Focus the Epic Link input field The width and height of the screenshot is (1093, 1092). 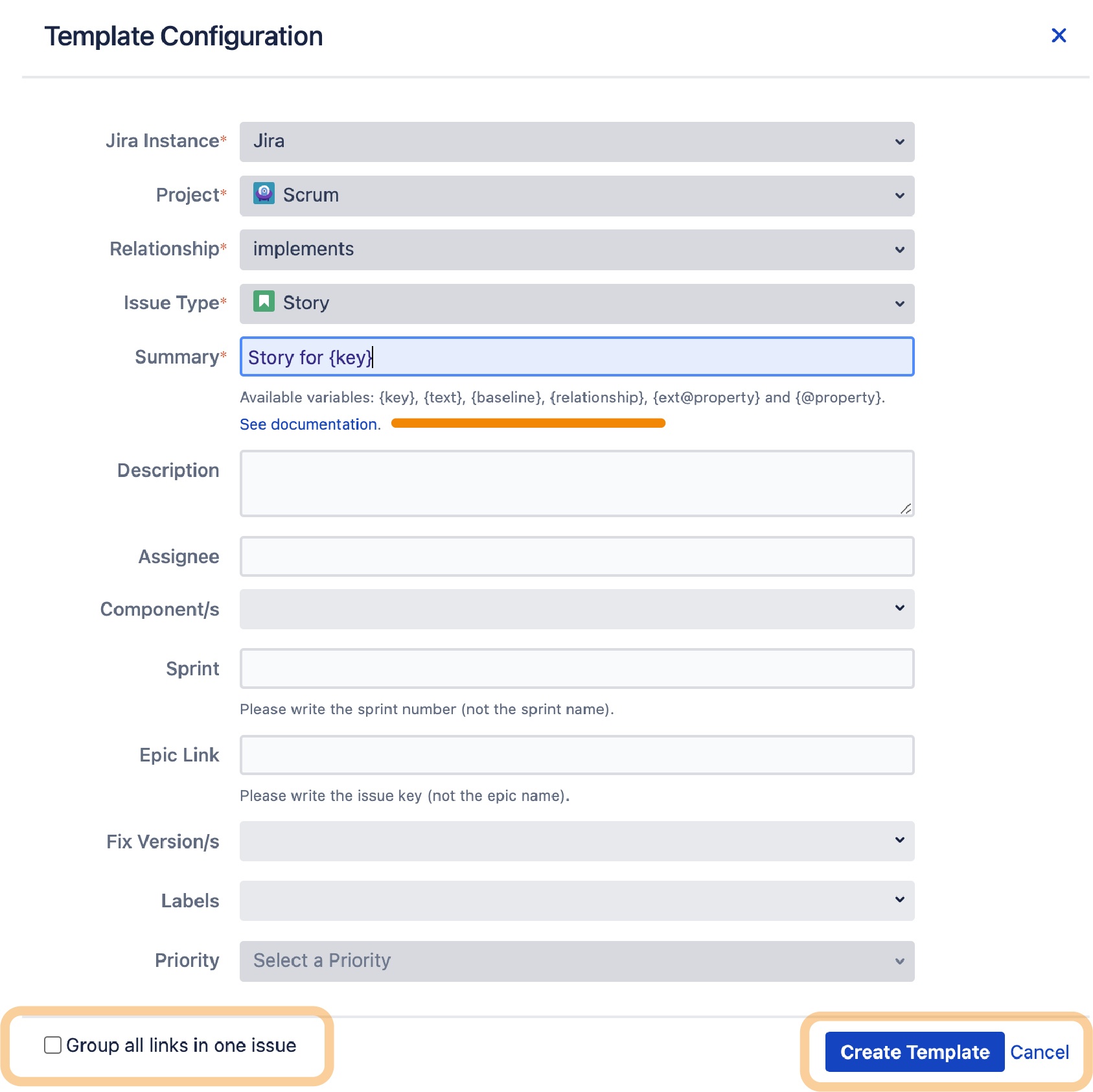(577, 754)
